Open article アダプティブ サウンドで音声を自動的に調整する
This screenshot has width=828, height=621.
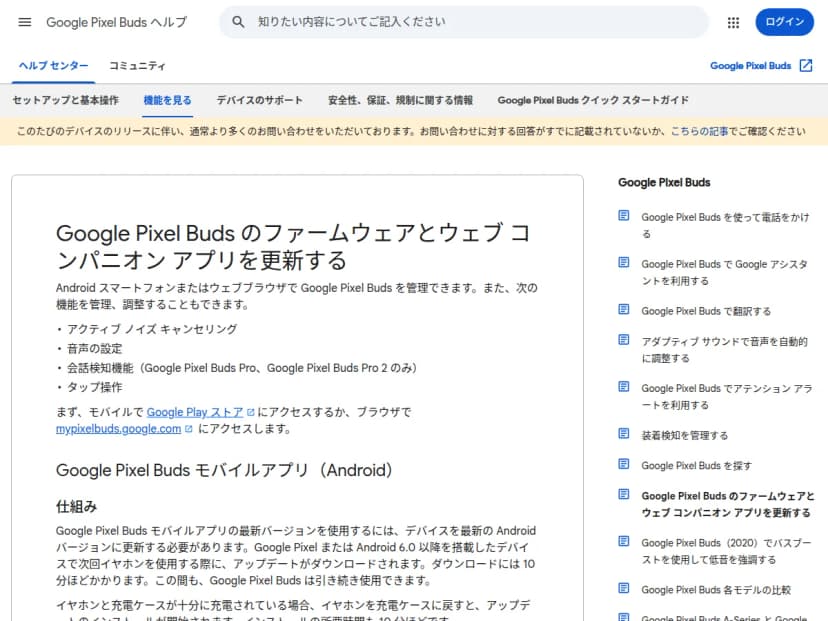point(724,350)
